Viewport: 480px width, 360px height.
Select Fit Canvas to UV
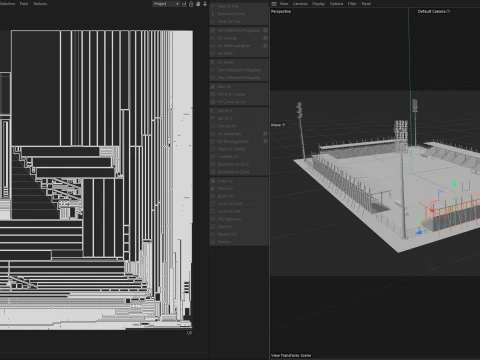(x=239, y=102)
